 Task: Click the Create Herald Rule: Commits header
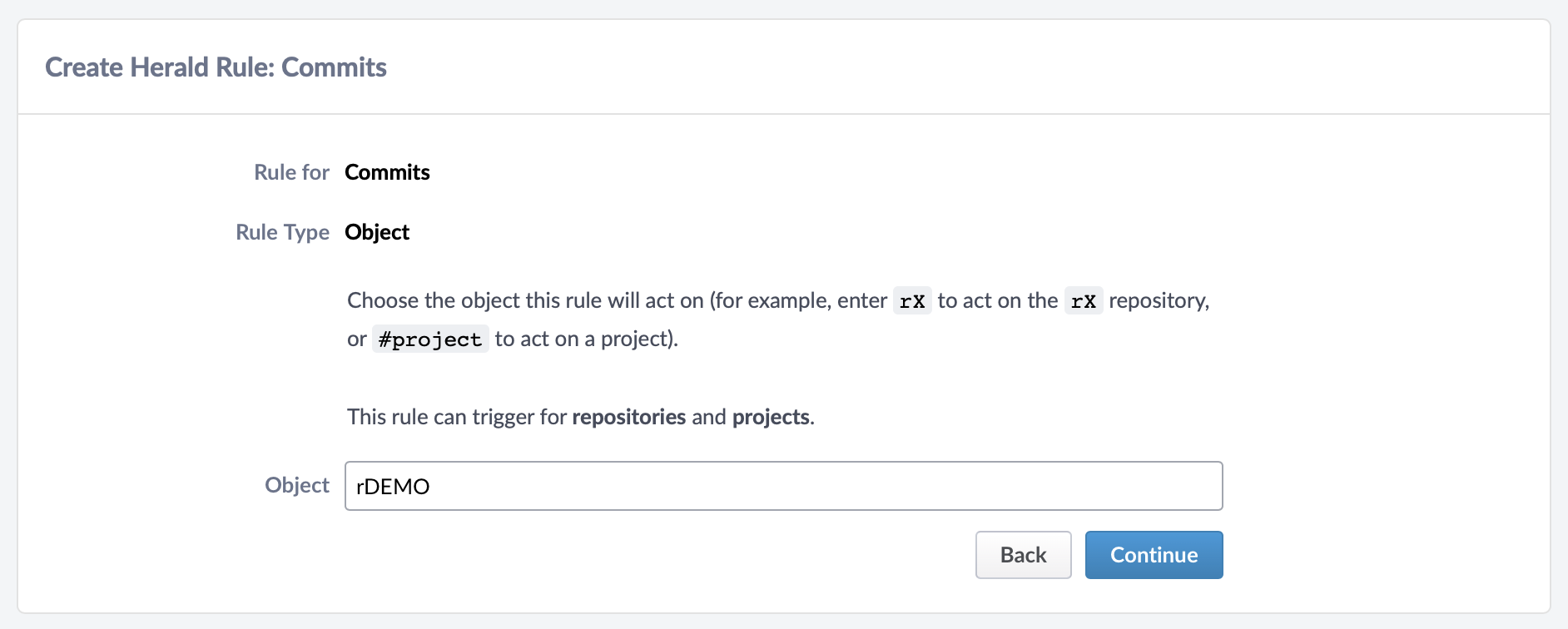[216, 67]
